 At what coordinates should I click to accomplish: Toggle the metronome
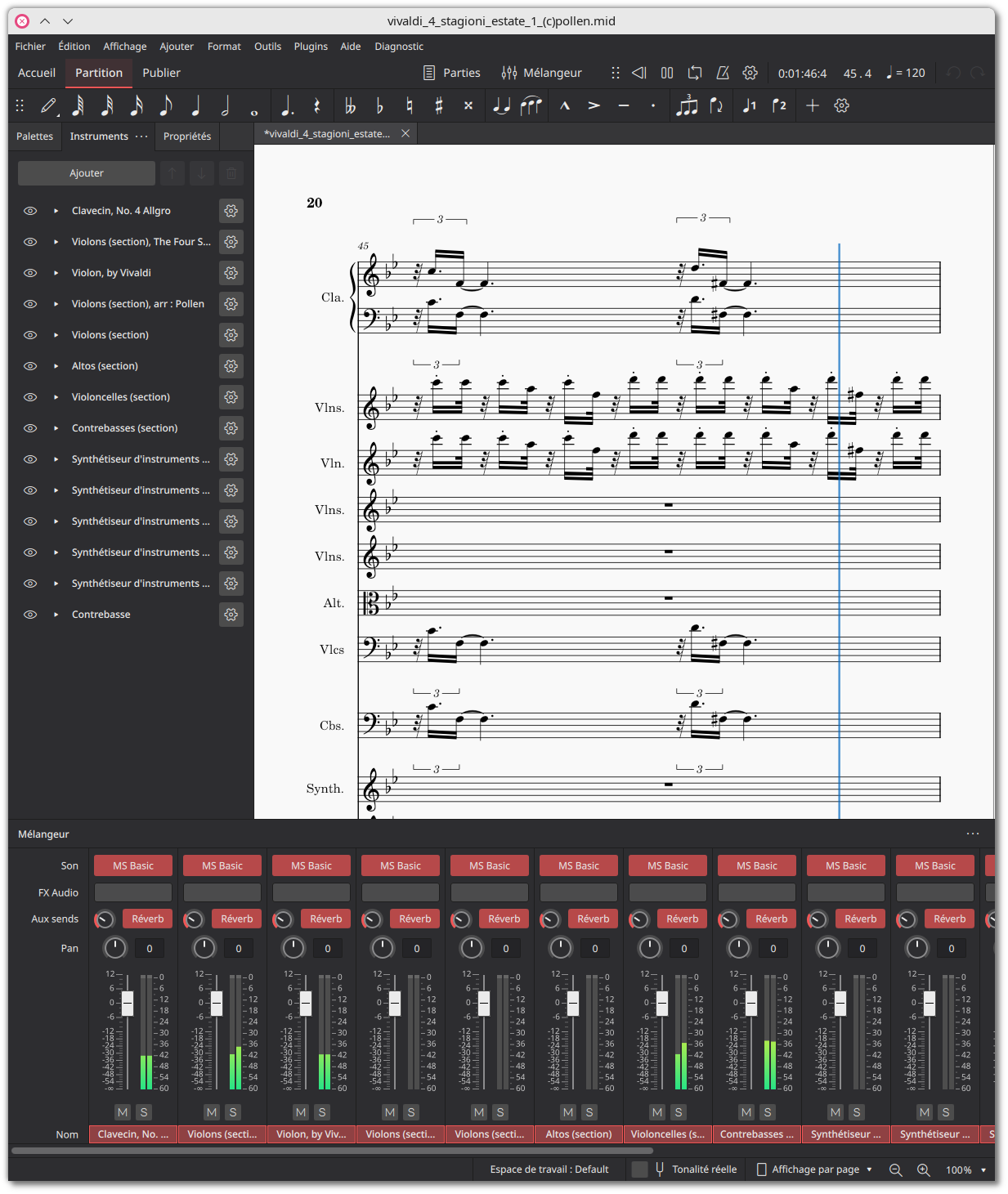[723, 73]
